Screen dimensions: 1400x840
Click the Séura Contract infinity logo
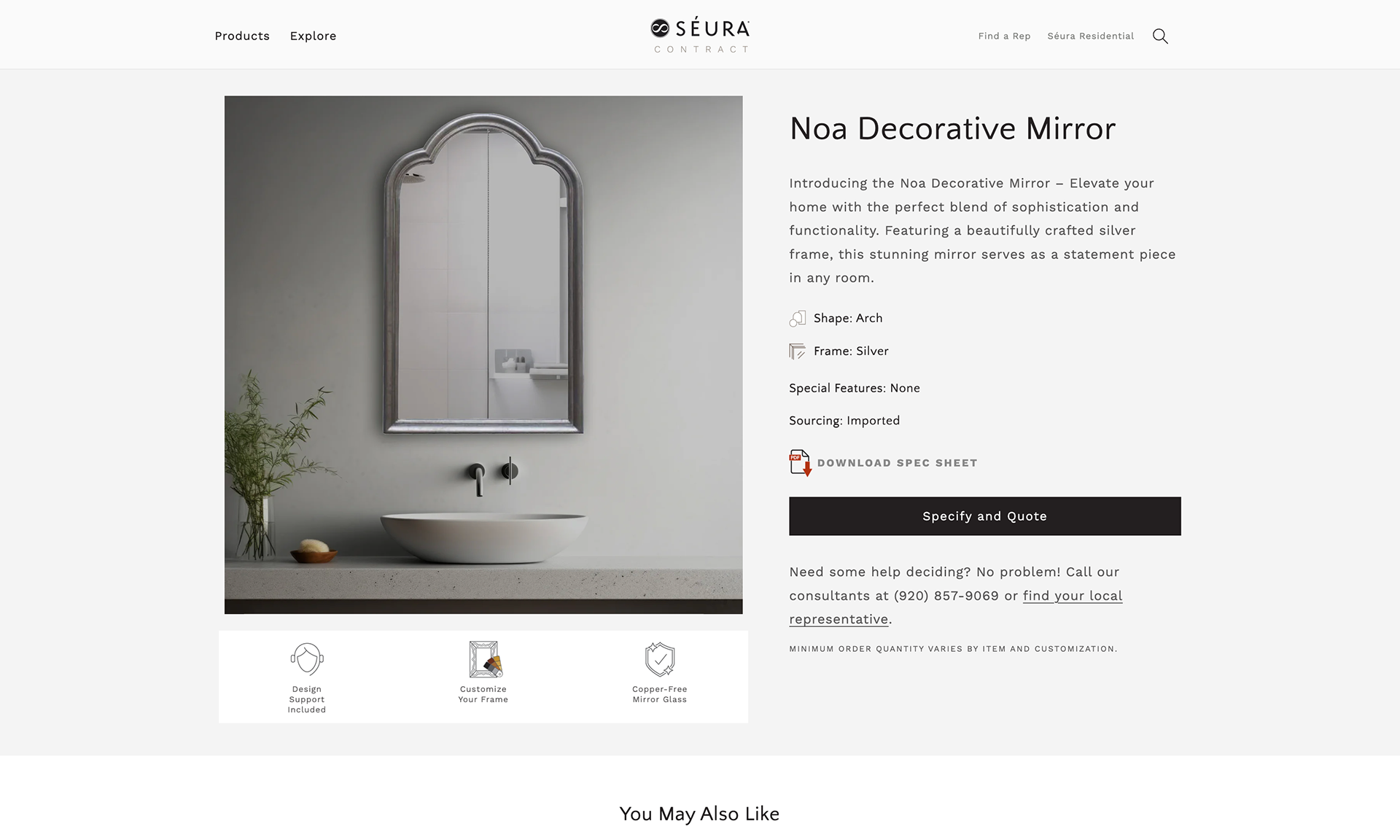coord(700,35)
